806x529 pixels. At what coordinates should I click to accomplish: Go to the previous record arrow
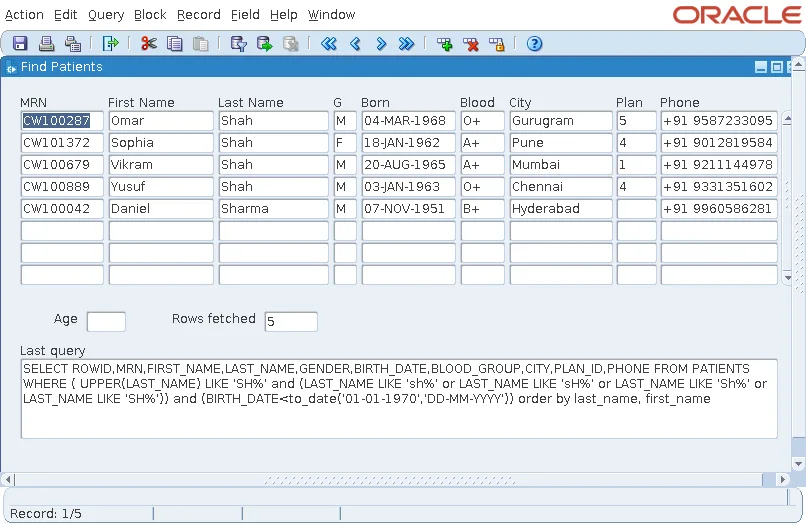355,44
